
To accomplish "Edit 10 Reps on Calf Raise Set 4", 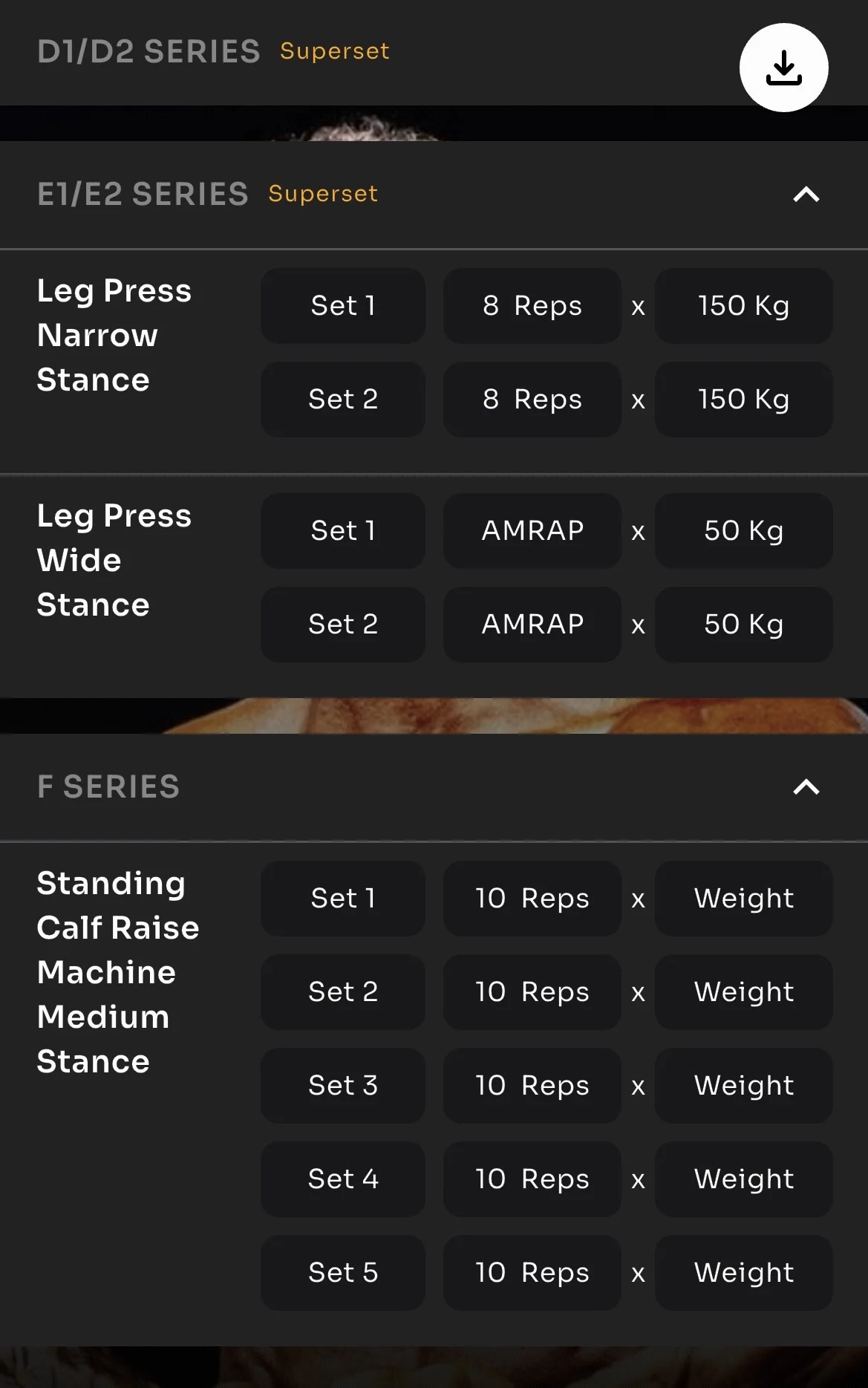I will click(x=532, y=1179).
